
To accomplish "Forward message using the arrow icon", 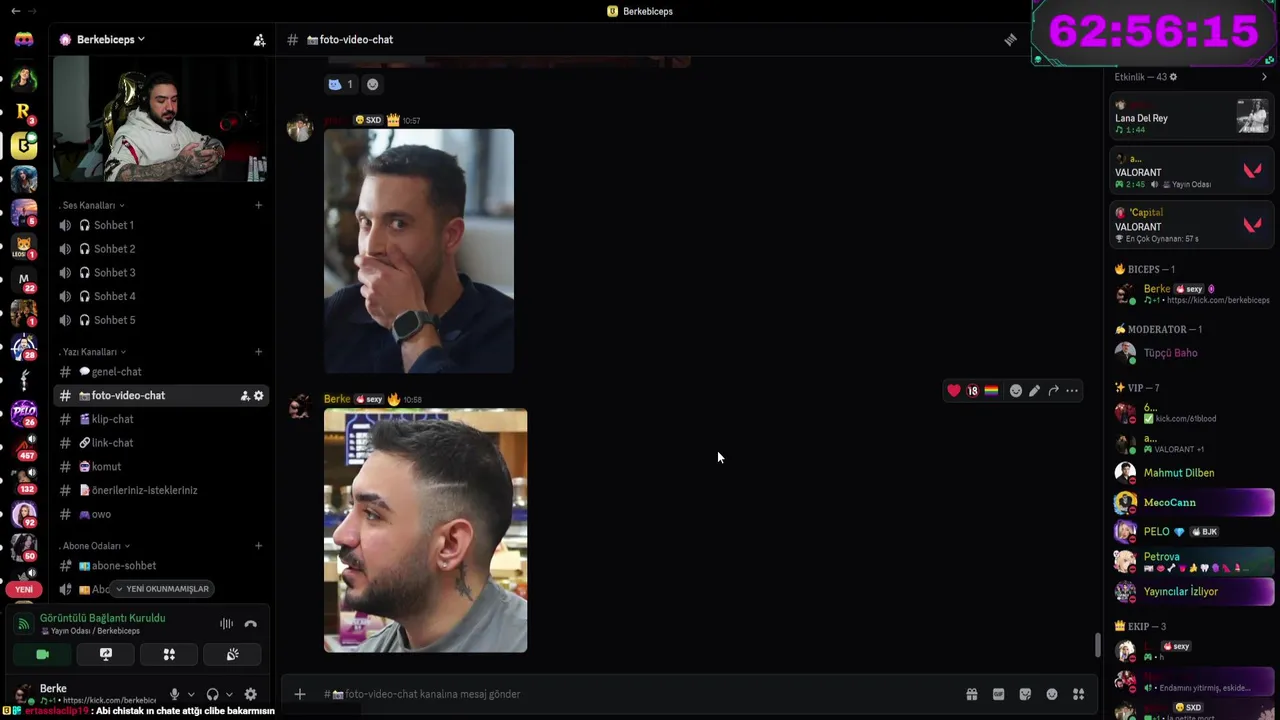I will 1053,391.
